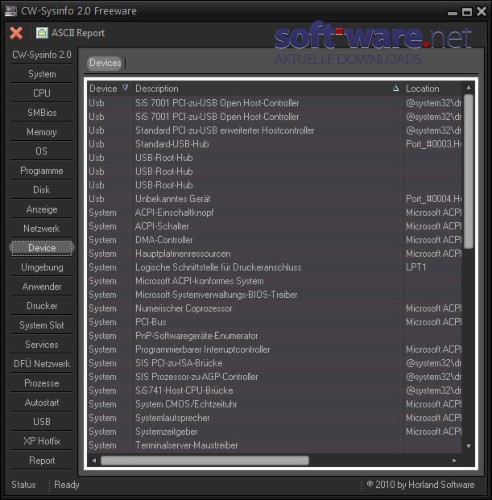Image resolution: width=492 pixels, height=500 pixels.
Task: Click the horizontal scrollbar thumb
Action: click(x=205, y=460)
